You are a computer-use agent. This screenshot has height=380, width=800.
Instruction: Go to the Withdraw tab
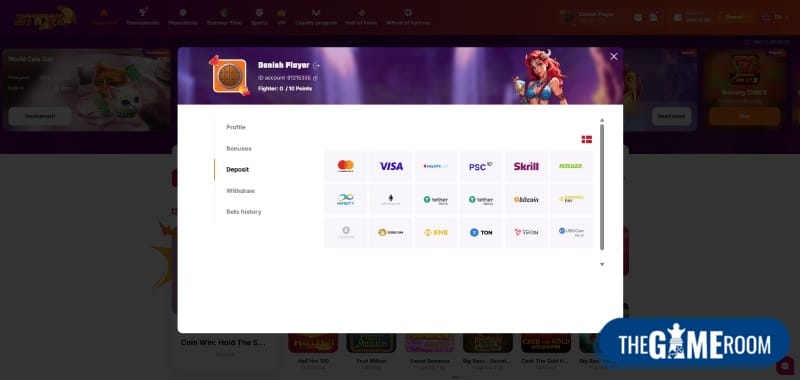click(x=240, y=191)
